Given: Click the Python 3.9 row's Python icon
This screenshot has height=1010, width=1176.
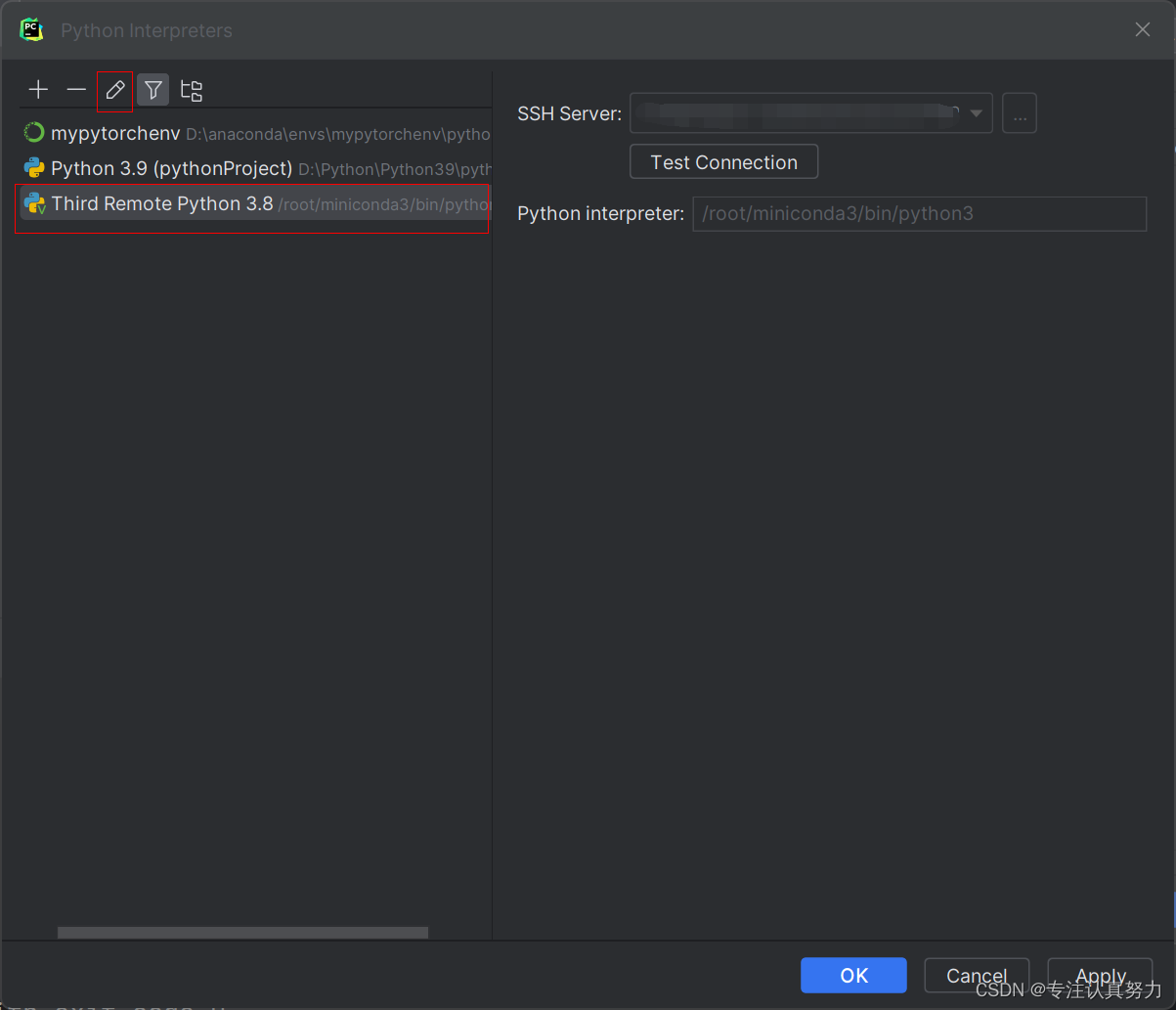Looking at the screenshot, I should pos(34,167).
